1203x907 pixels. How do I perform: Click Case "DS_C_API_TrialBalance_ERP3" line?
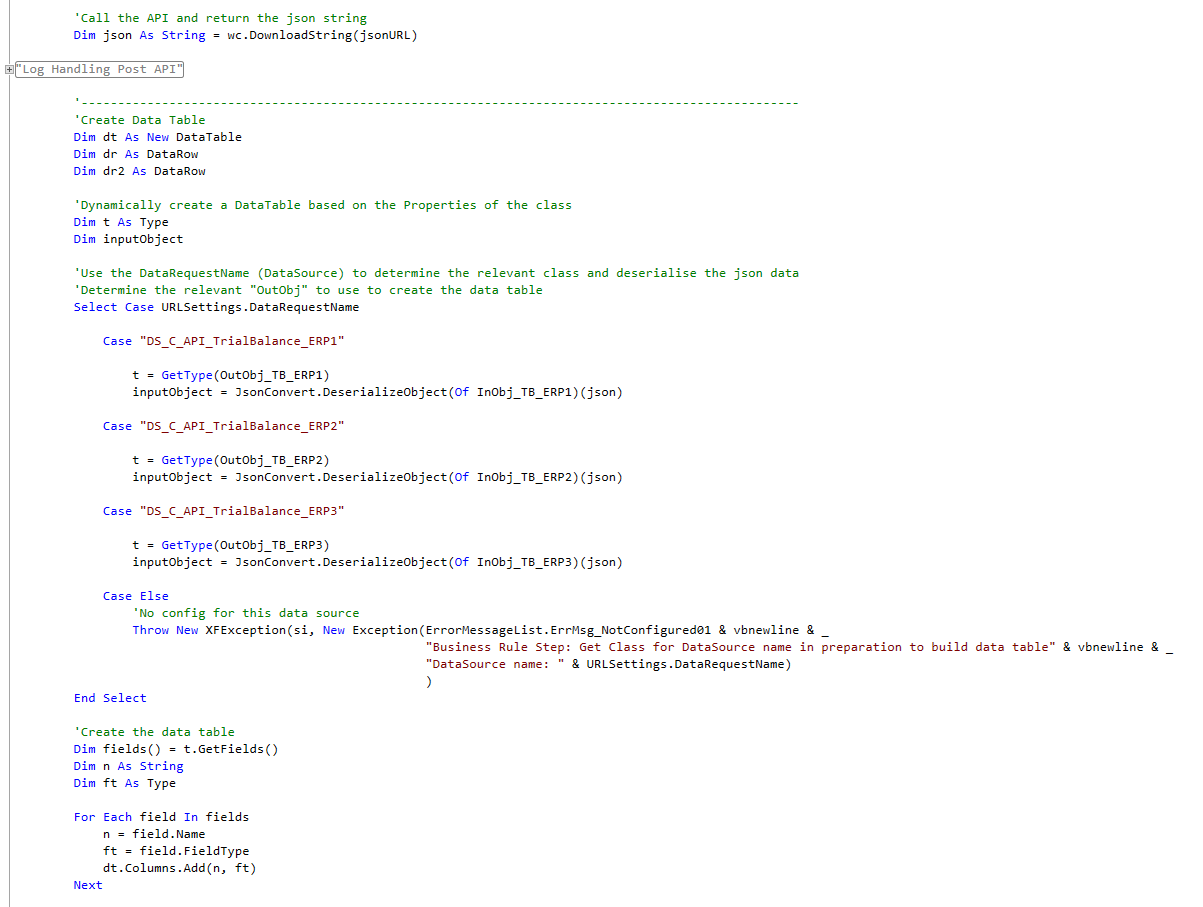223,511
